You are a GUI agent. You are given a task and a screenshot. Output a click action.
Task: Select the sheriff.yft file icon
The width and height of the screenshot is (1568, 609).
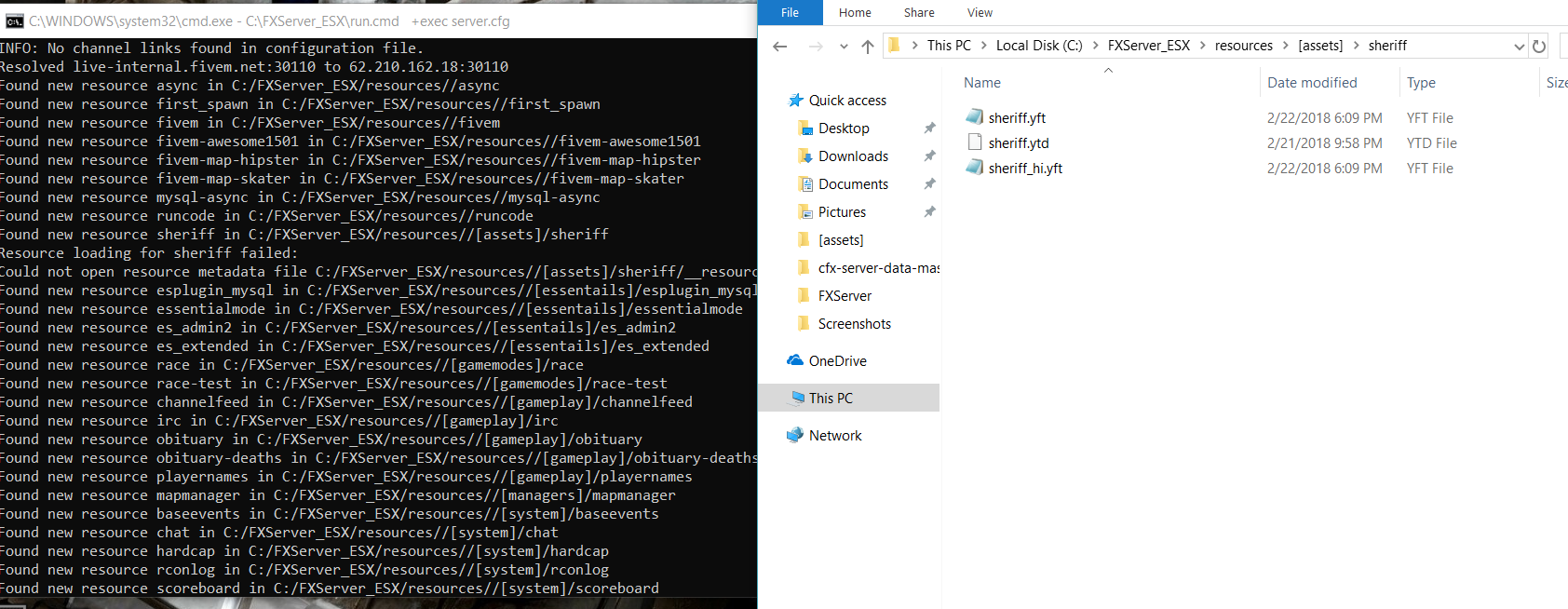[974, 117]
